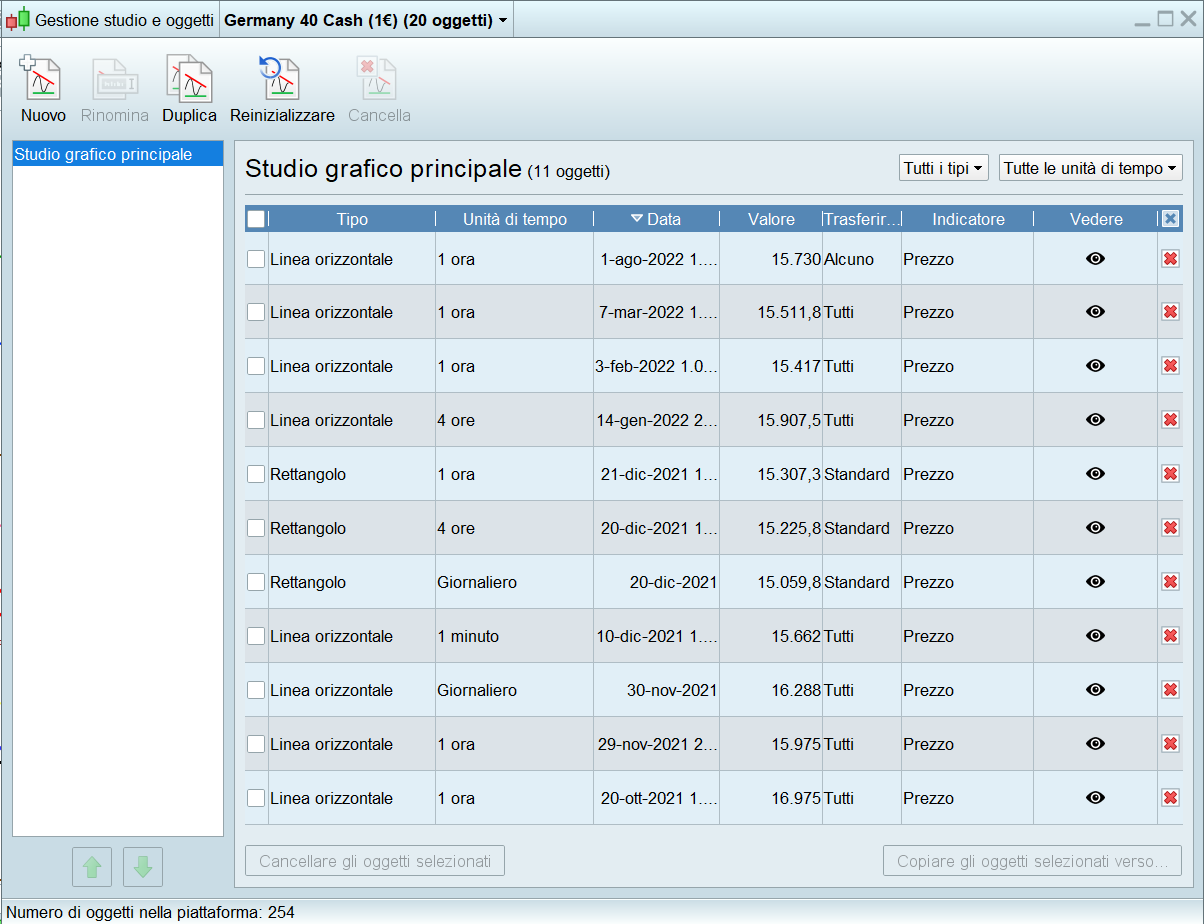Image resolution: width=1204 pixels, height=924 pixels.
Task: Check the Rettangolo Giornaliero row checkbox
Action: click(x=256, y=582)
